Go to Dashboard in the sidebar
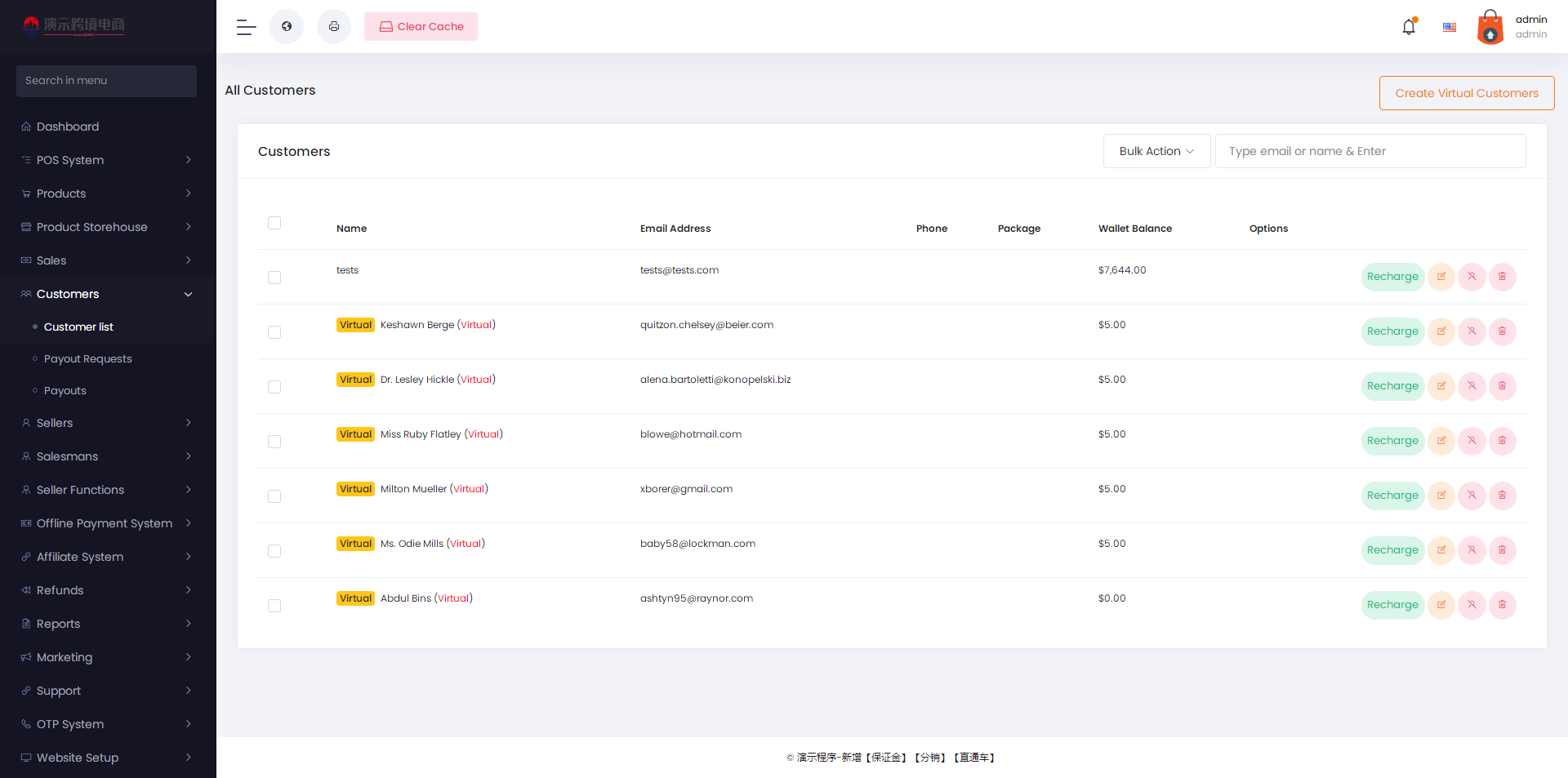The width and height of the screenshot is (1568, 778). [x=68, y=127]
